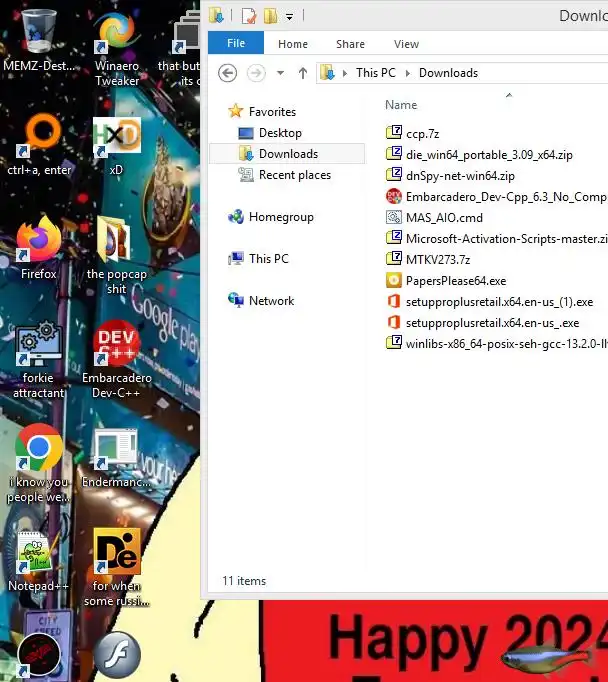Click the Explorer window system icon
The height and width of the screenshot is (682, 608).
pyautogui.click(x=216, y=15)
